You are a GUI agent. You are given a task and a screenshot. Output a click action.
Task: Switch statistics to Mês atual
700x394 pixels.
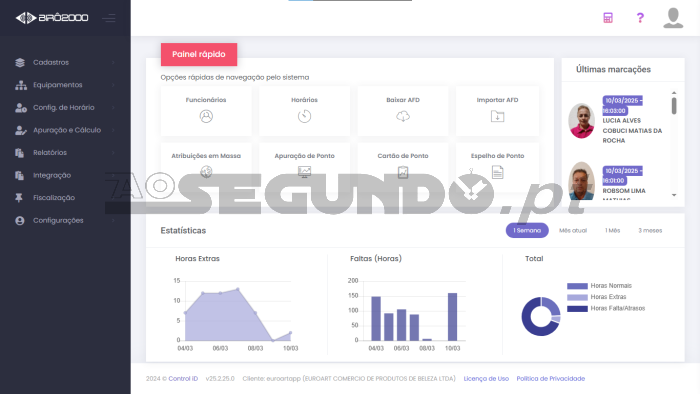tap(573, 230)
